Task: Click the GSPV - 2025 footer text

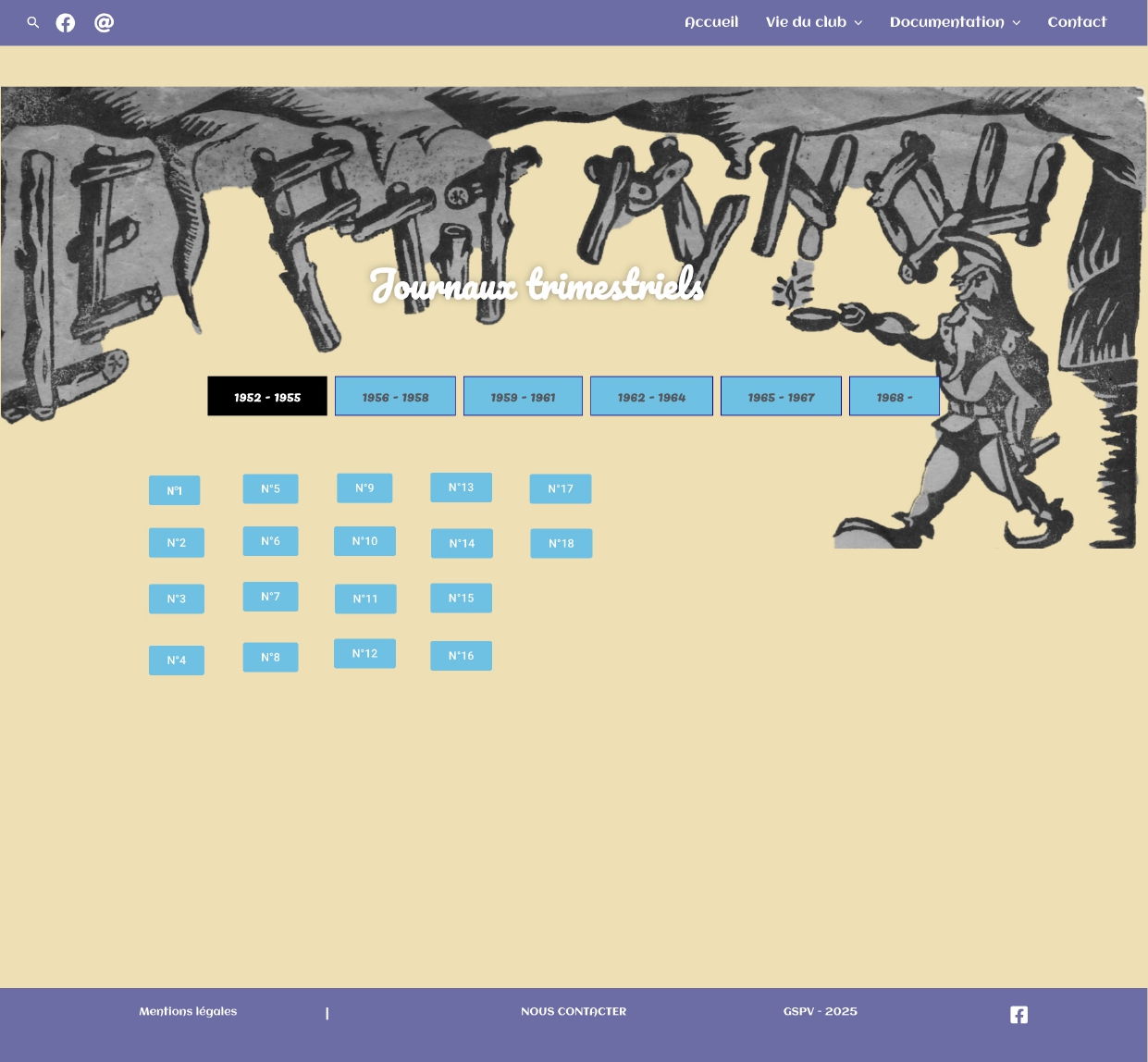Action: pyautogui.click(x=821, y=1011)
